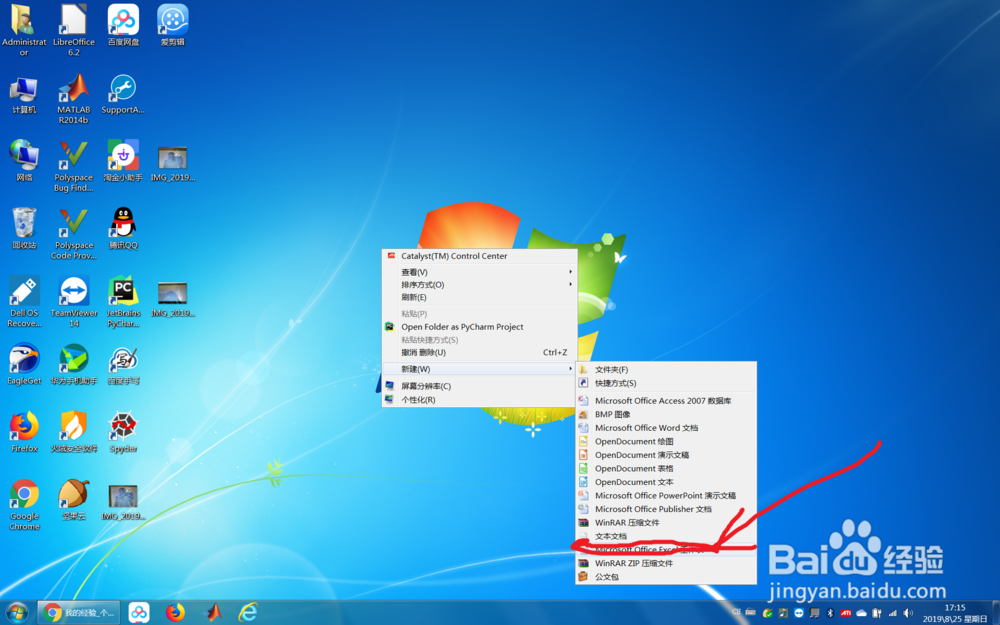The image size is (1000, 625).
Task: Choose 刷新(E) in the context menu
Action: coord(479,297)
